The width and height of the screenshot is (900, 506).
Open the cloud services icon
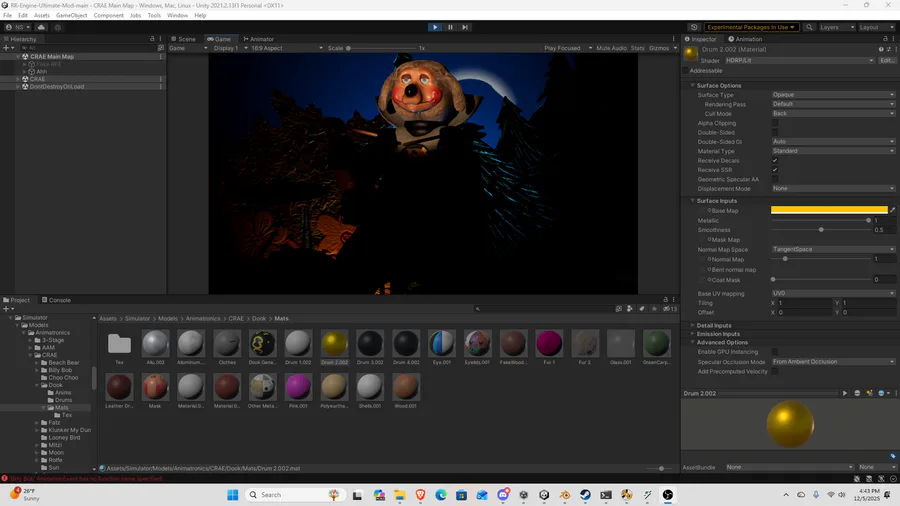click(41, 27)
